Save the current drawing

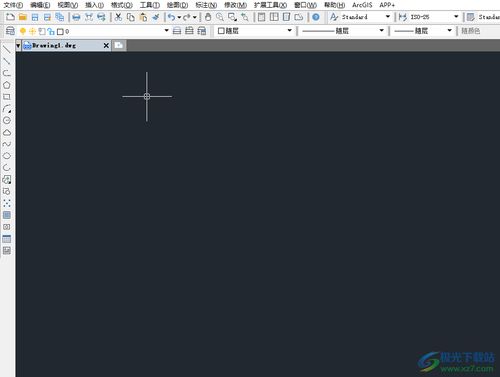pos(35,17)
